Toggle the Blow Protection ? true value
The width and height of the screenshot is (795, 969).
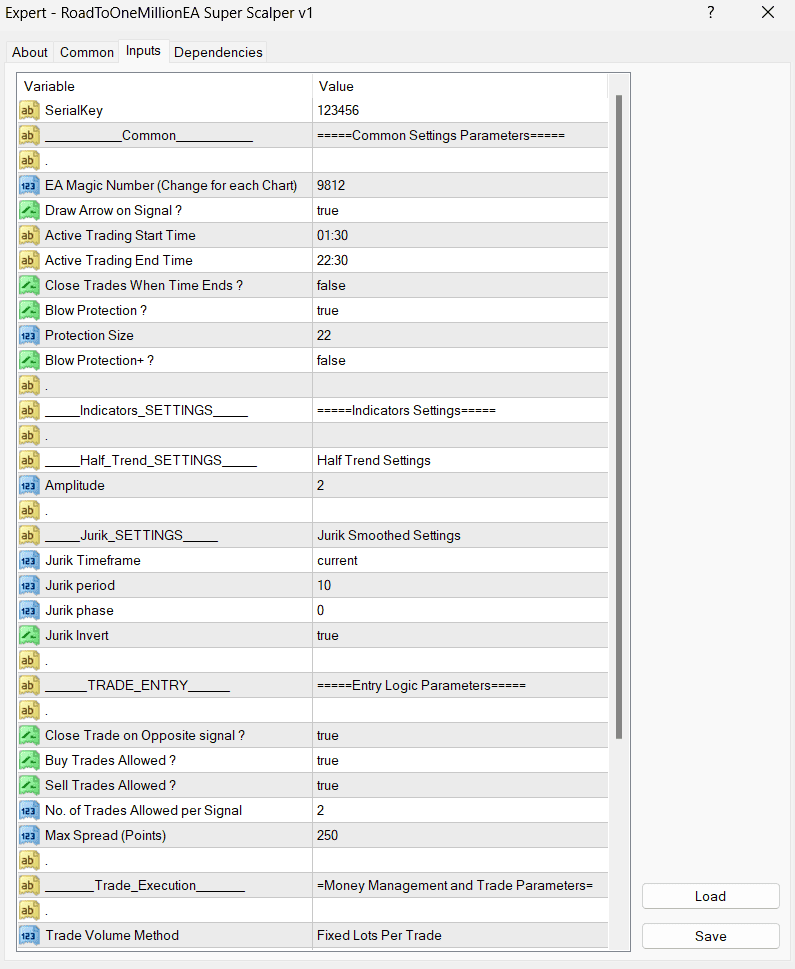pos(460,310)
